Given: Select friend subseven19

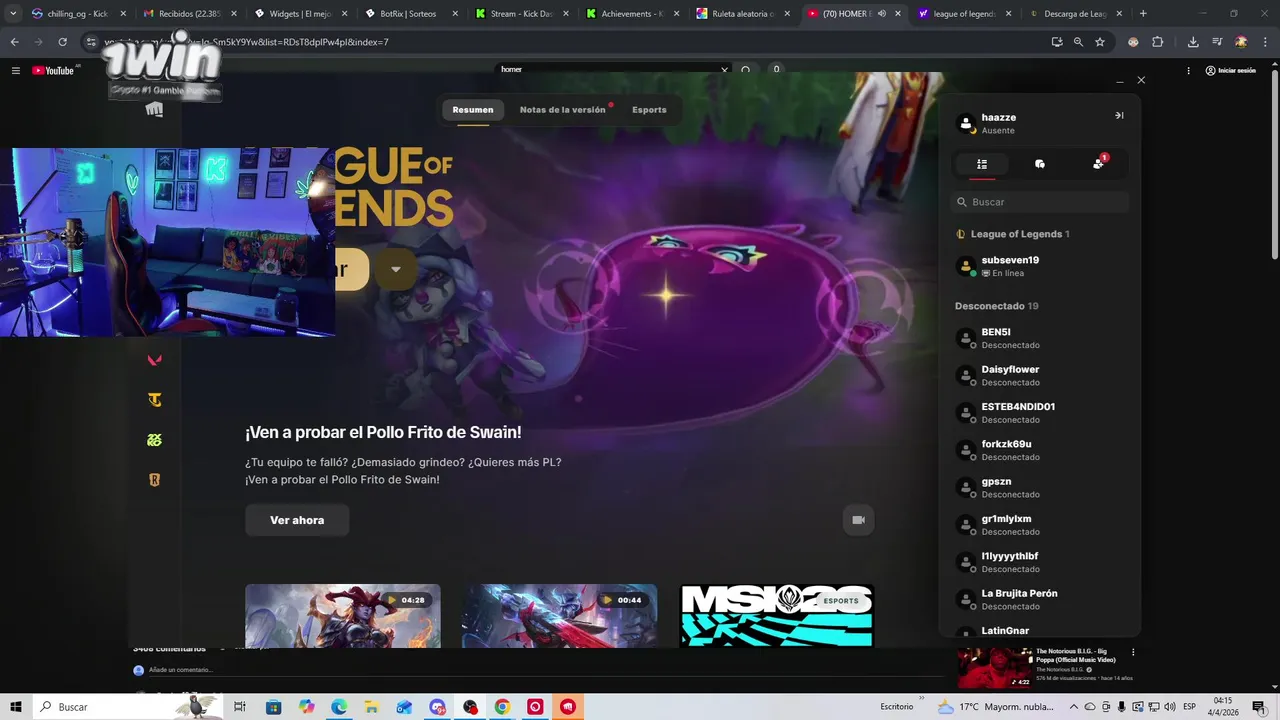Looking at the screenshot, I should pos(1040,266).
